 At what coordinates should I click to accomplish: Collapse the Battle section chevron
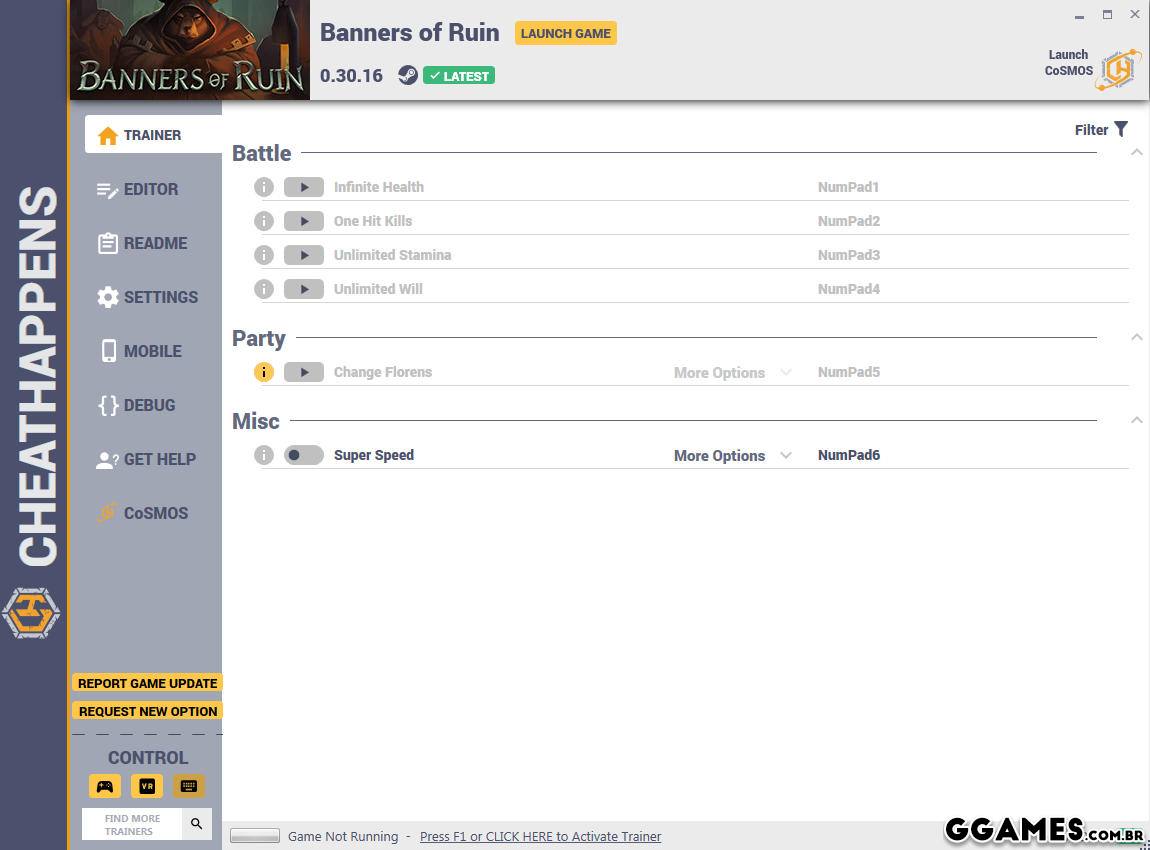coord(1136,153)
